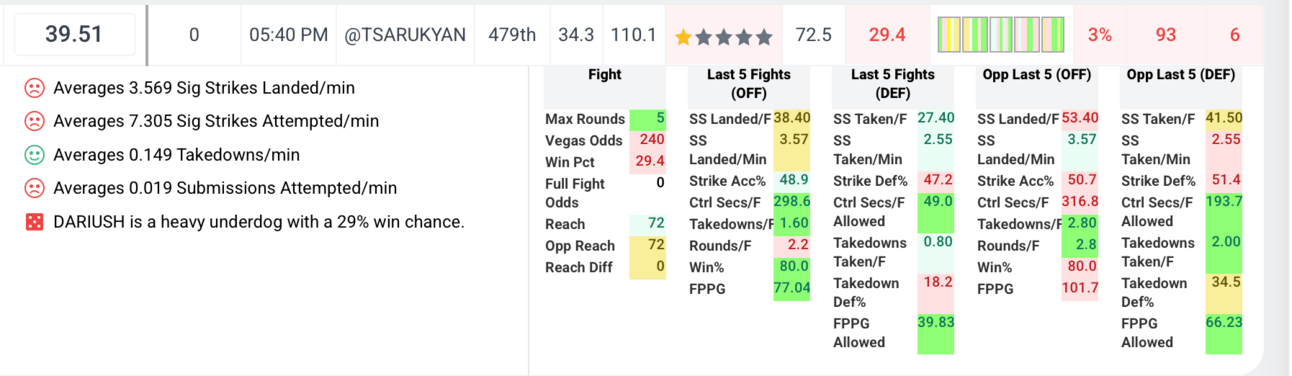
Task: Click the sad face beside Submissions Attempted/min
Action: pyautogui.click(x=34, y=188)
